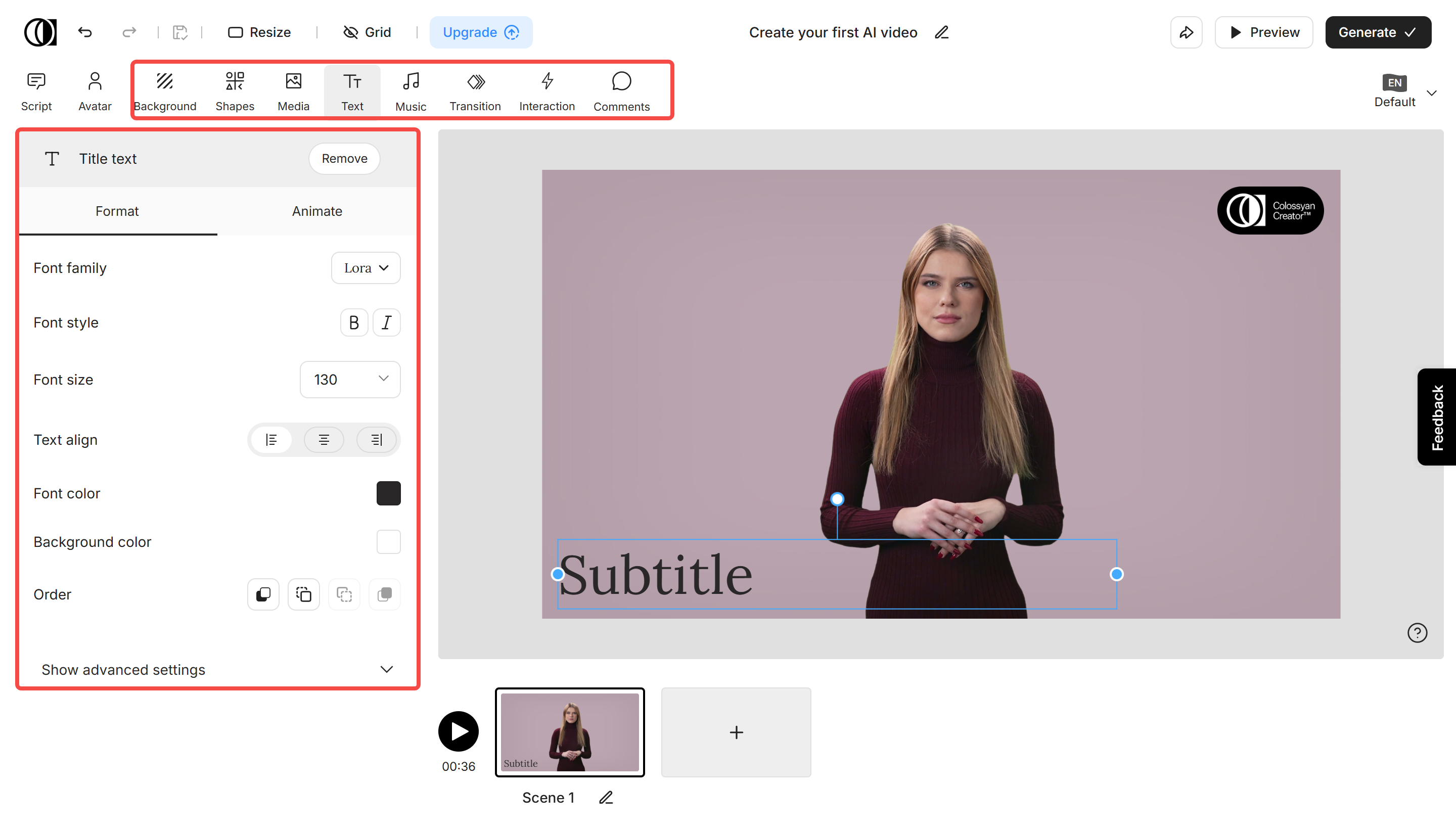This screenshot has height=834, width=1456.
Task: Open the Music panel
Action: tap(410, 90)
